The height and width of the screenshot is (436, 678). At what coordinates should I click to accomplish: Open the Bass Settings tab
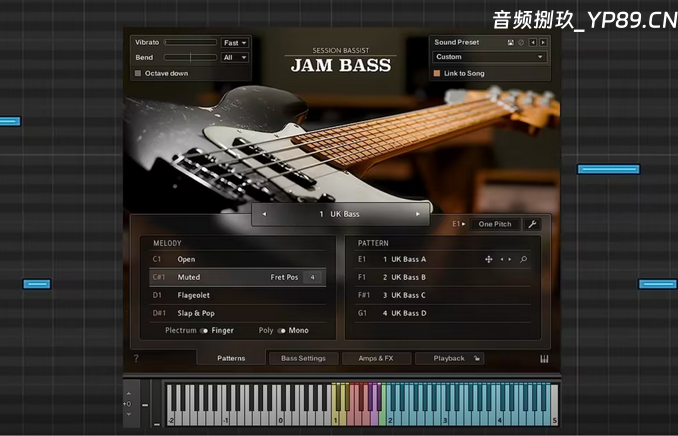(x=303, y=358)
